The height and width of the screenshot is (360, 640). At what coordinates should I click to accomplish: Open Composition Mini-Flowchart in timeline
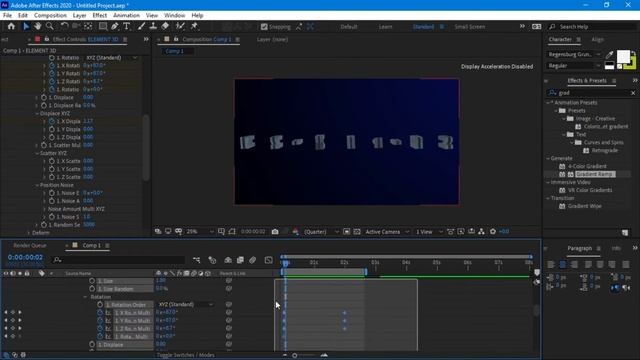click(x=197, y=260)
